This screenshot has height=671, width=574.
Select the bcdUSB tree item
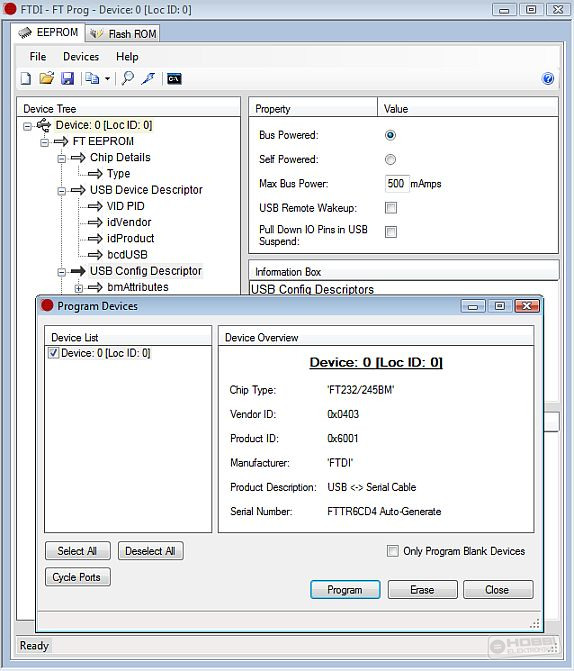pyautogui.click(x=127, y=255)
